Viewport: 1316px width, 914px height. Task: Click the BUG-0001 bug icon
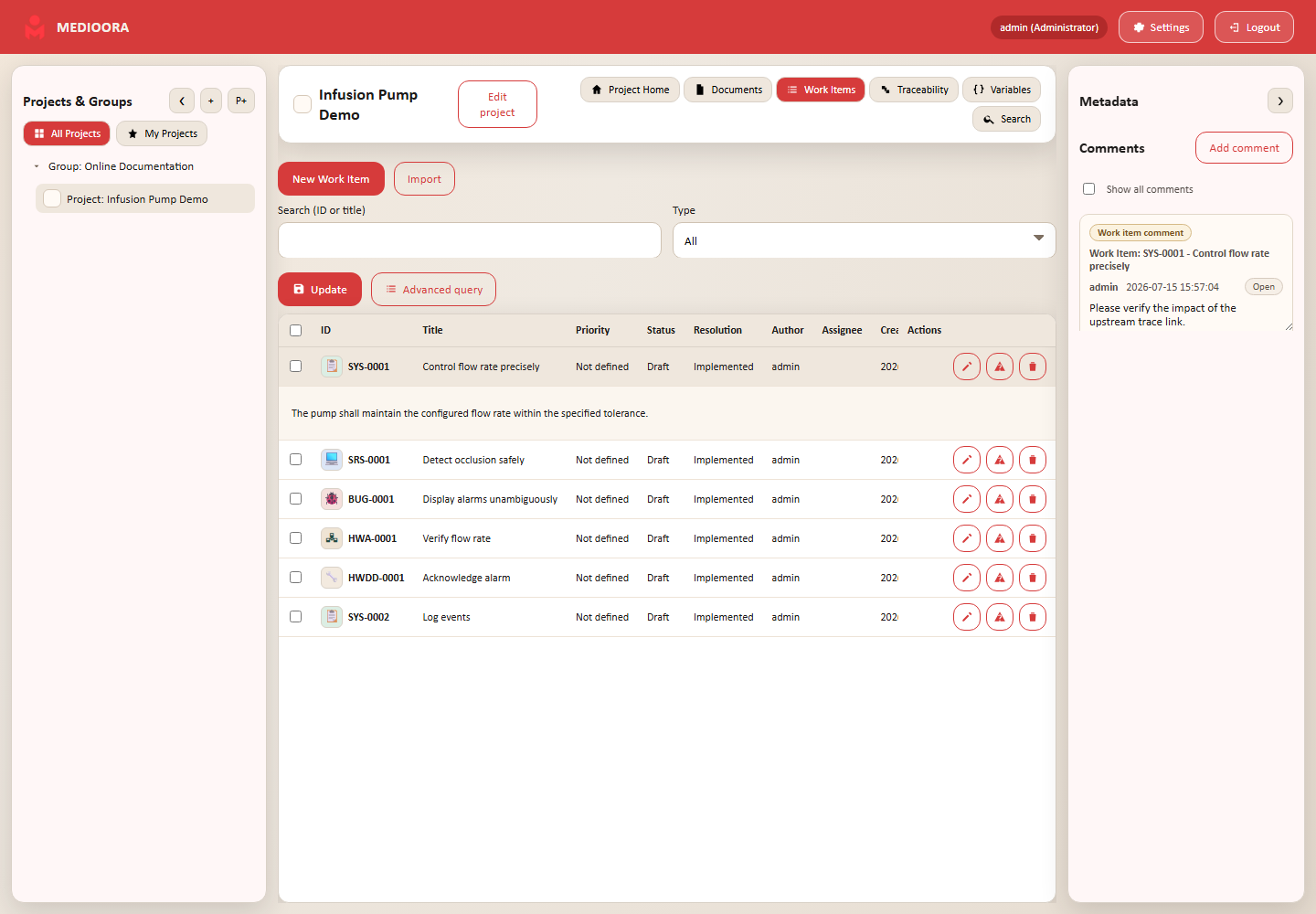[x=332, y=499]
